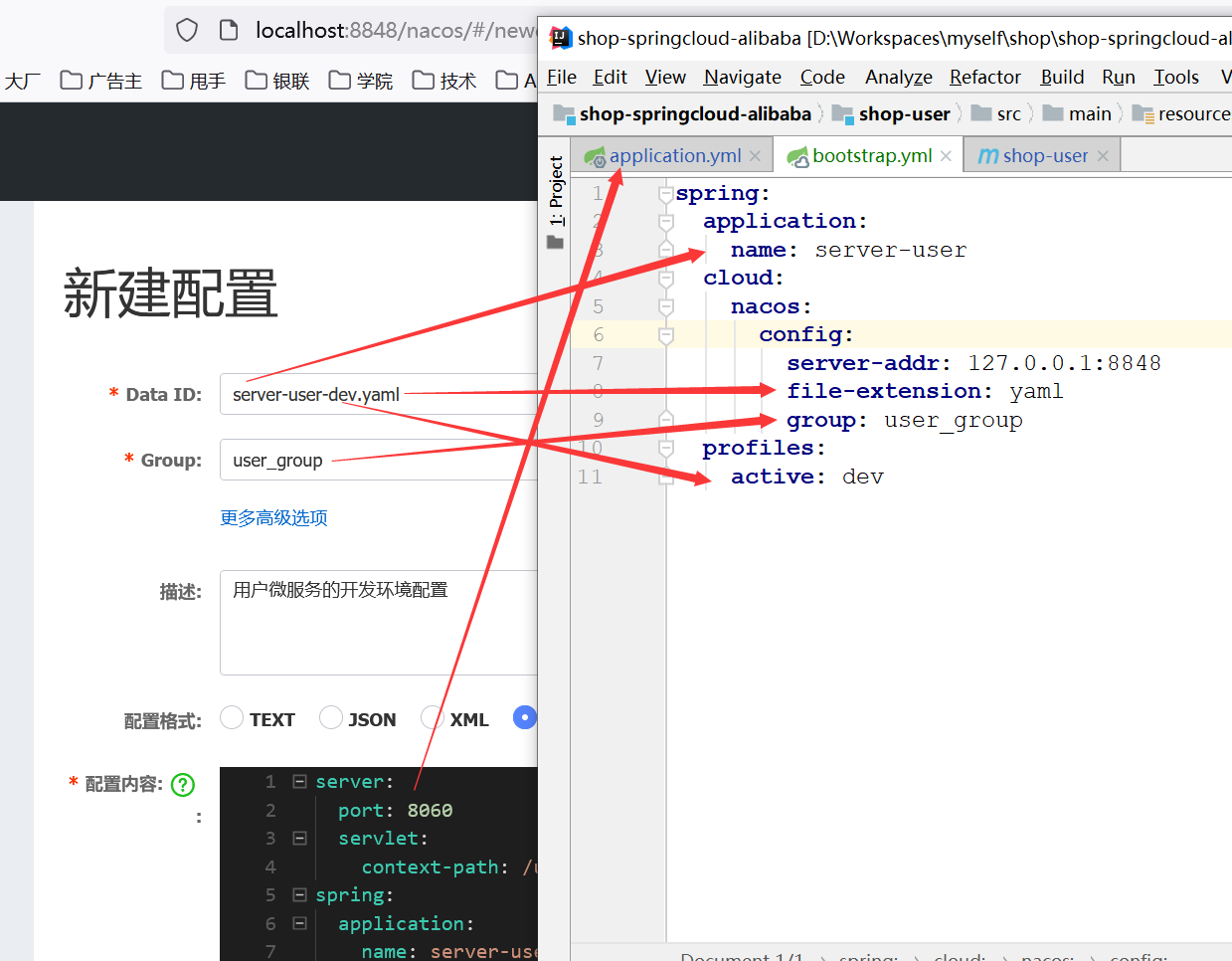Viewport: 1232px width, 961px height.
Task: Click the 更多高级选项 link
Action: click(x=273, y=517)
